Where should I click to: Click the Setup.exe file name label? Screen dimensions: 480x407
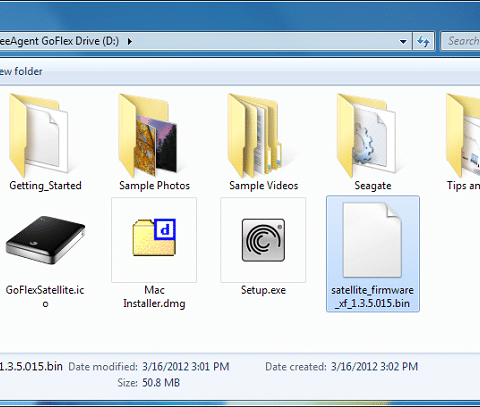(263, 290)
